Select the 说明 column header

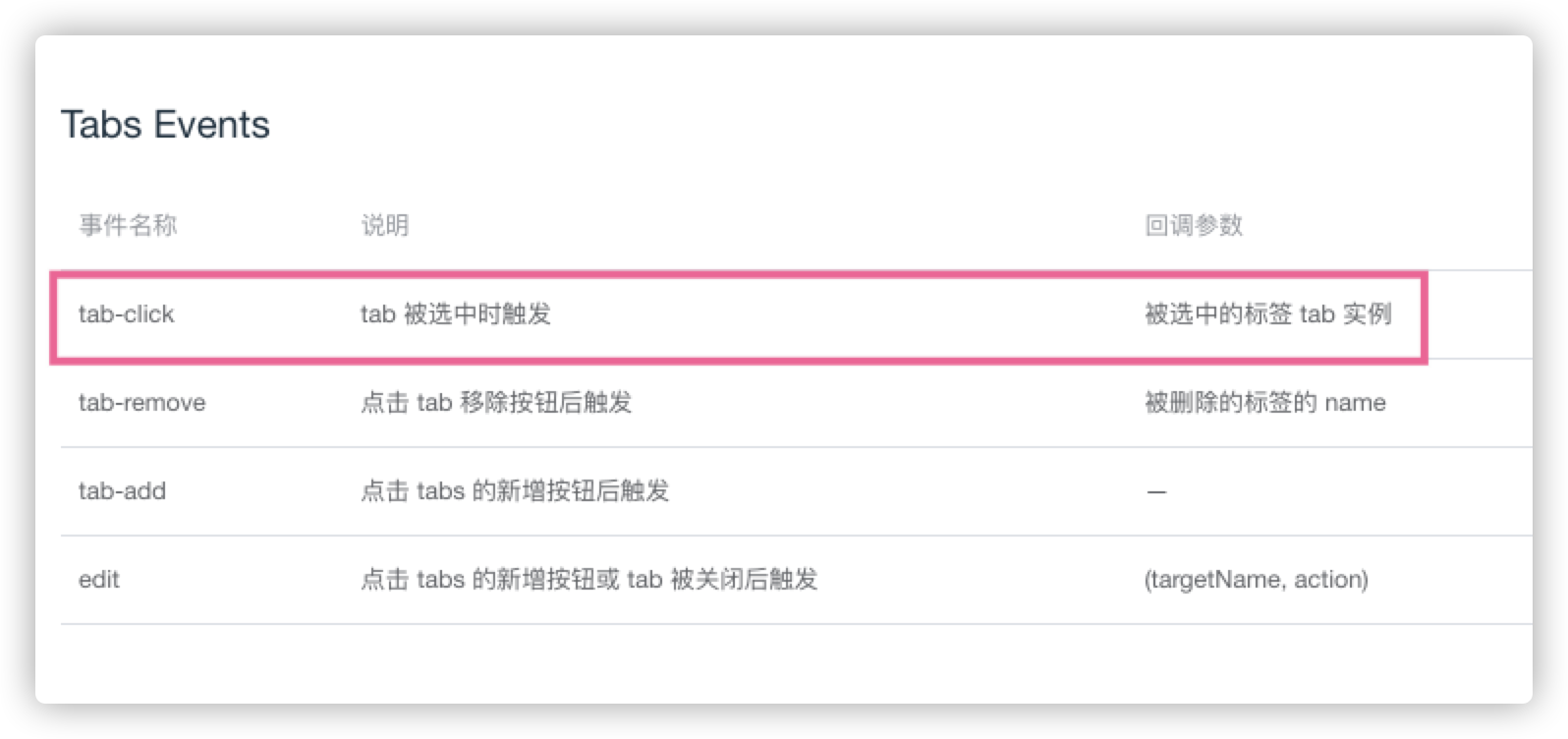(385, 225)
